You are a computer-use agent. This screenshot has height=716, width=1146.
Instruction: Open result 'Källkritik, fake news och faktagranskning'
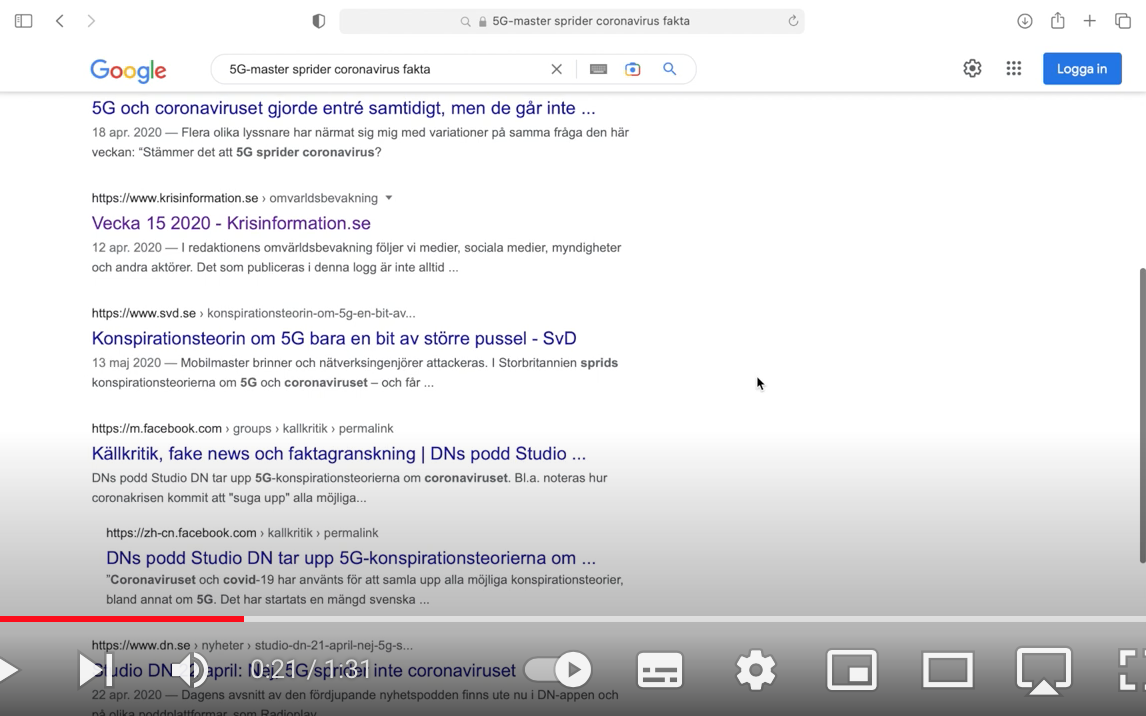coord(338,454)
